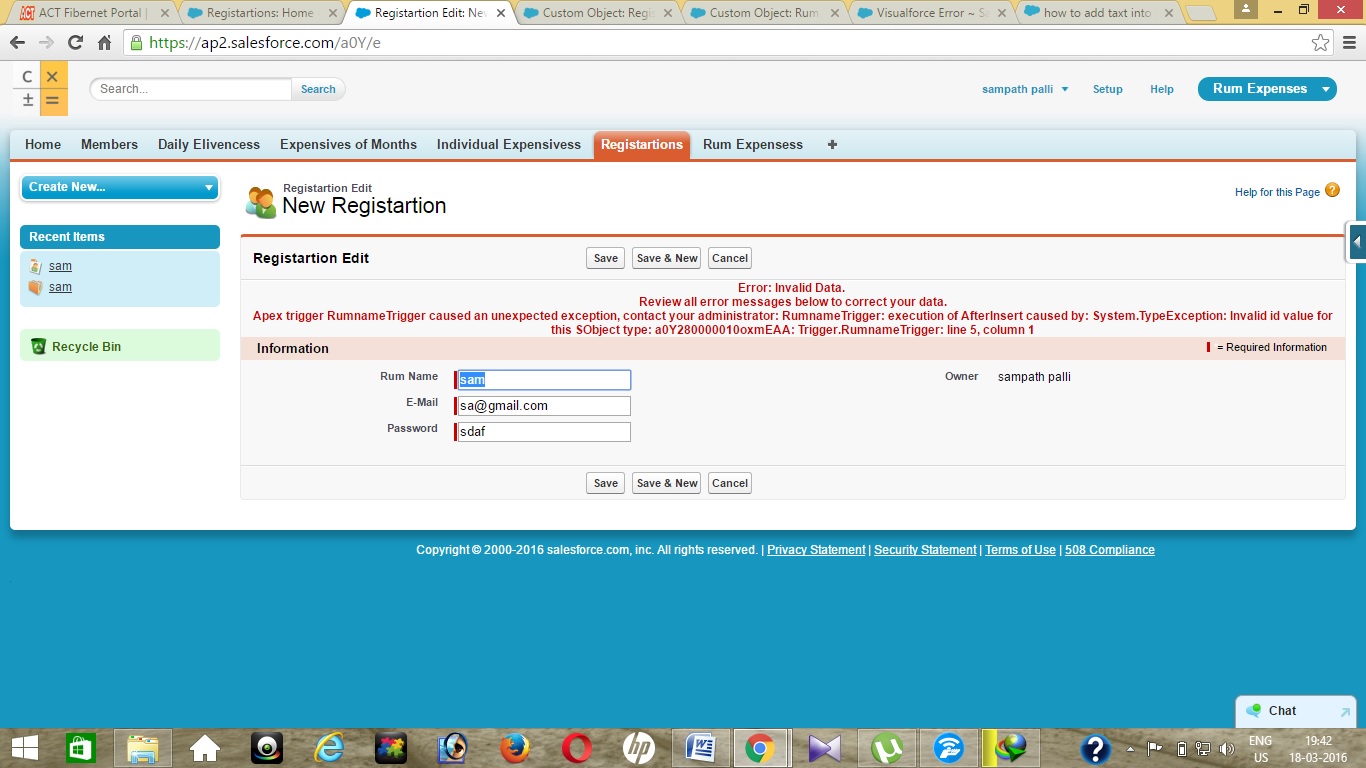This screenshot has height=768, width=1366.
Task: Click the top Save button
Action: point(606,258)
